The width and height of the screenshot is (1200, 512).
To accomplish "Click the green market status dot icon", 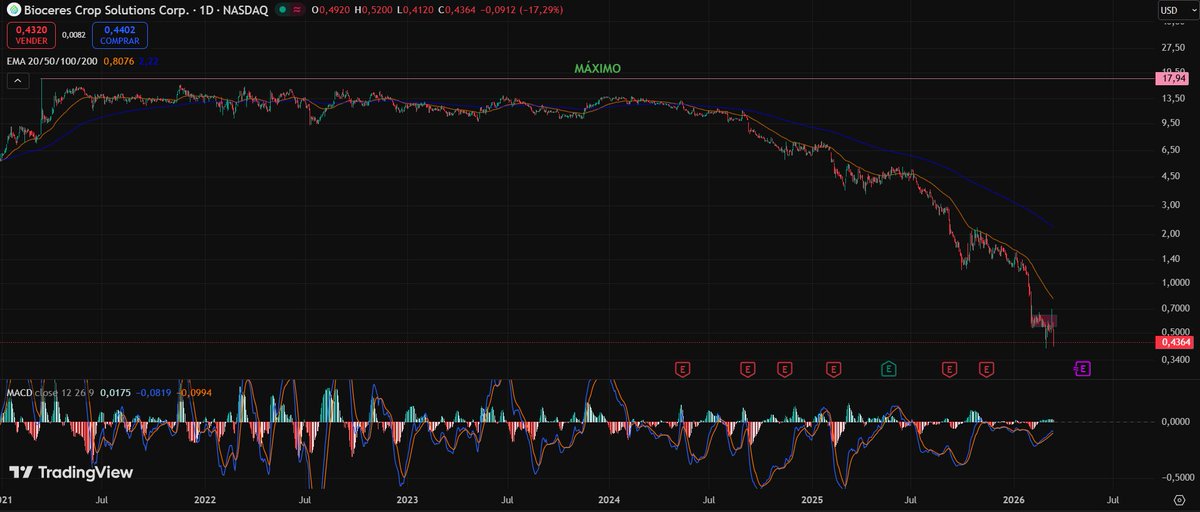I will 283,9.
